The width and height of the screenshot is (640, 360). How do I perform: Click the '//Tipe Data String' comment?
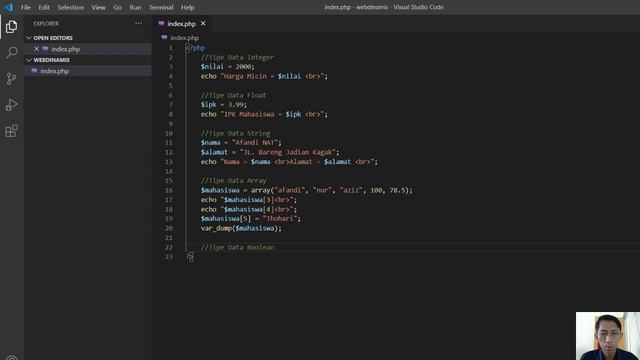pos(235,133)
